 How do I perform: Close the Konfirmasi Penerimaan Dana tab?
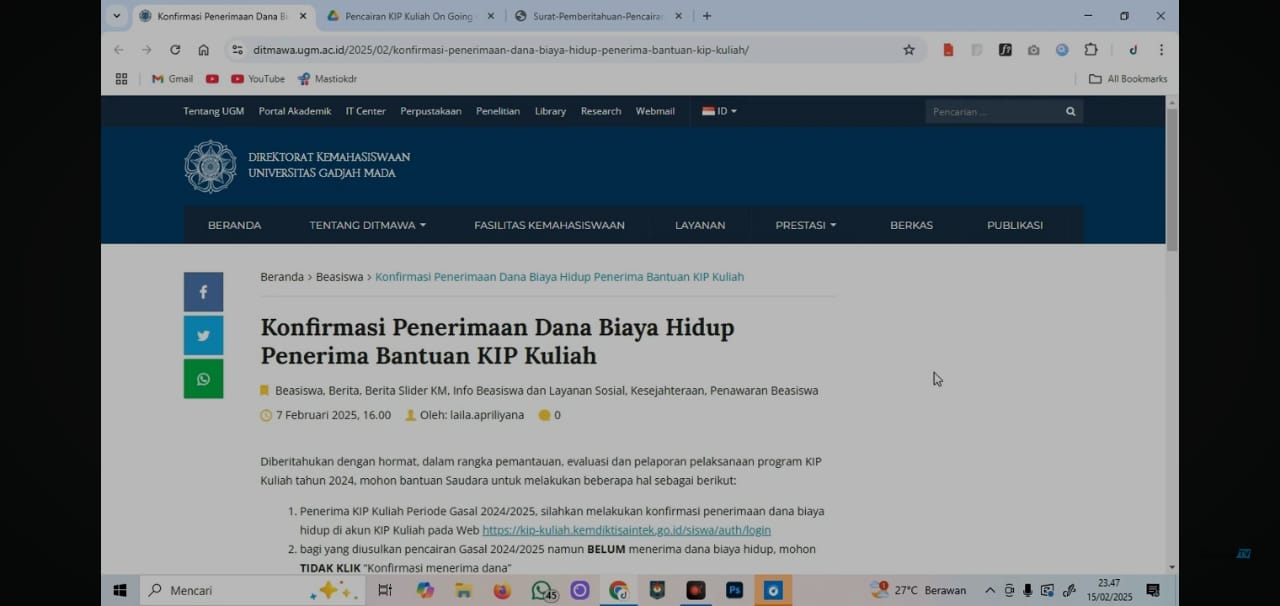[x=303, y=16]
